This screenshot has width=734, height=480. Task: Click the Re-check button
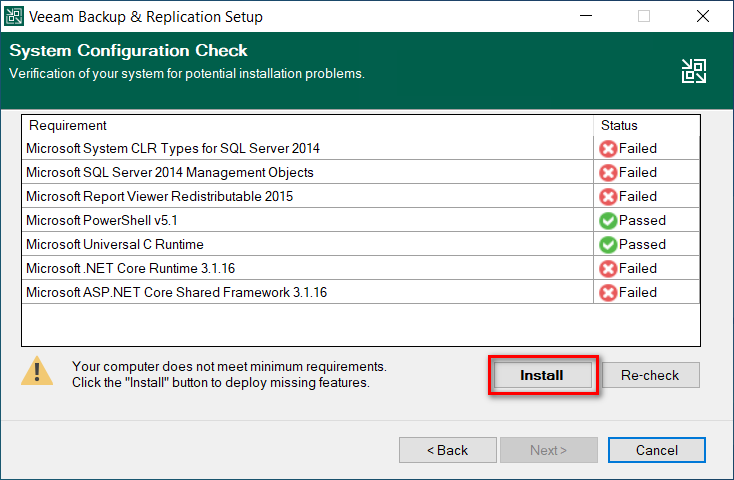pos(651,375)
